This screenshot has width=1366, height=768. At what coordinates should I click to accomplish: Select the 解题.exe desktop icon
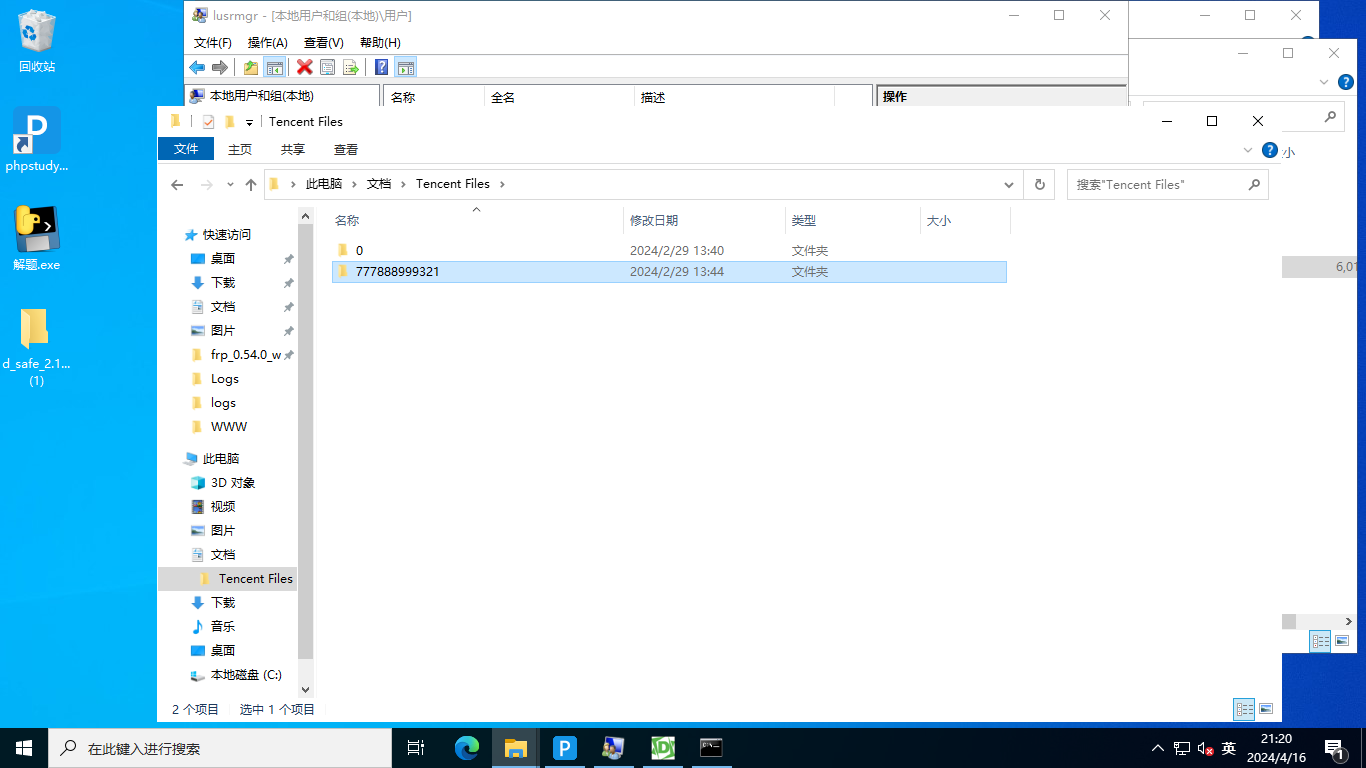point(36,239)
